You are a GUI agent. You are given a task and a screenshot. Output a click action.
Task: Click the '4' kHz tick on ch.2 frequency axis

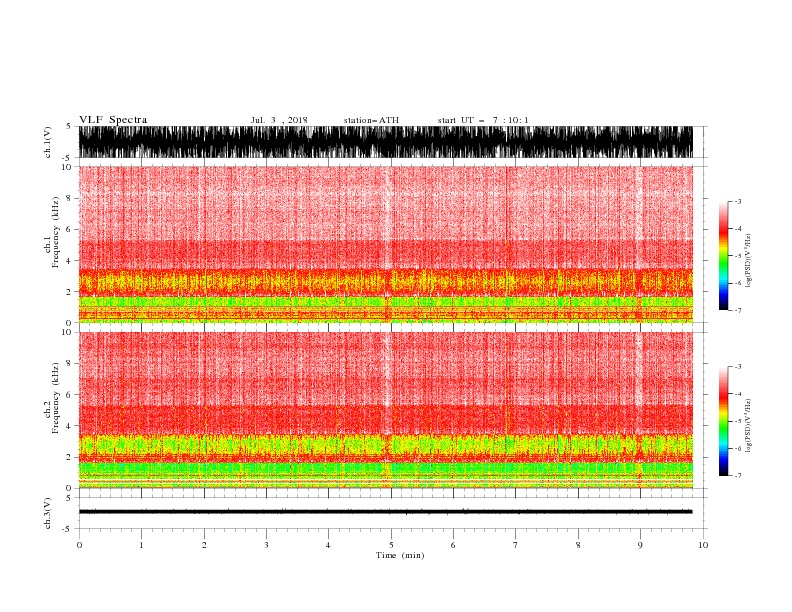pyautogui.click(x=69, y=426)
